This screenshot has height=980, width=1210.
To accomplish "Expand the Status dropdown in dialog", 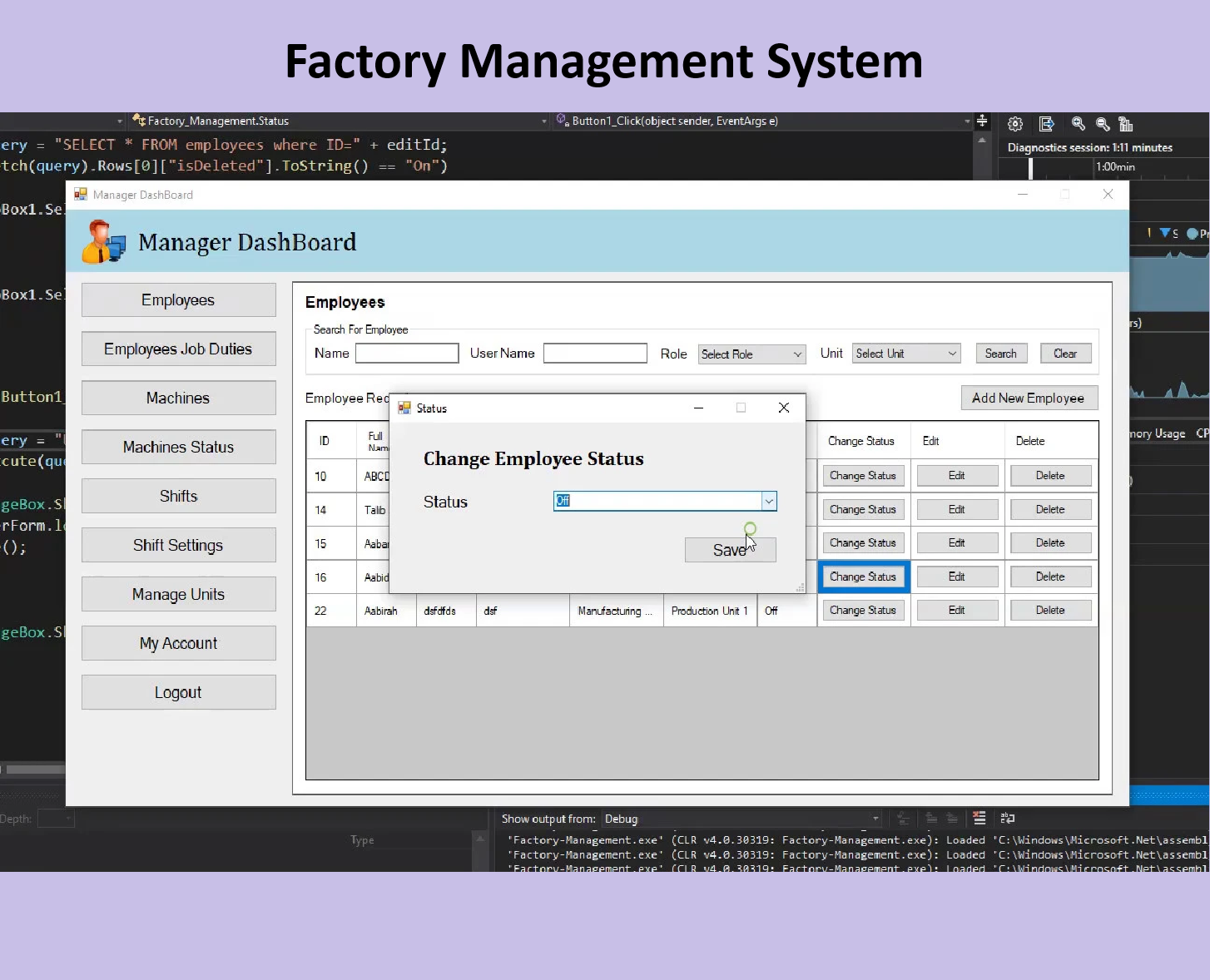I will tap(769, 501).
